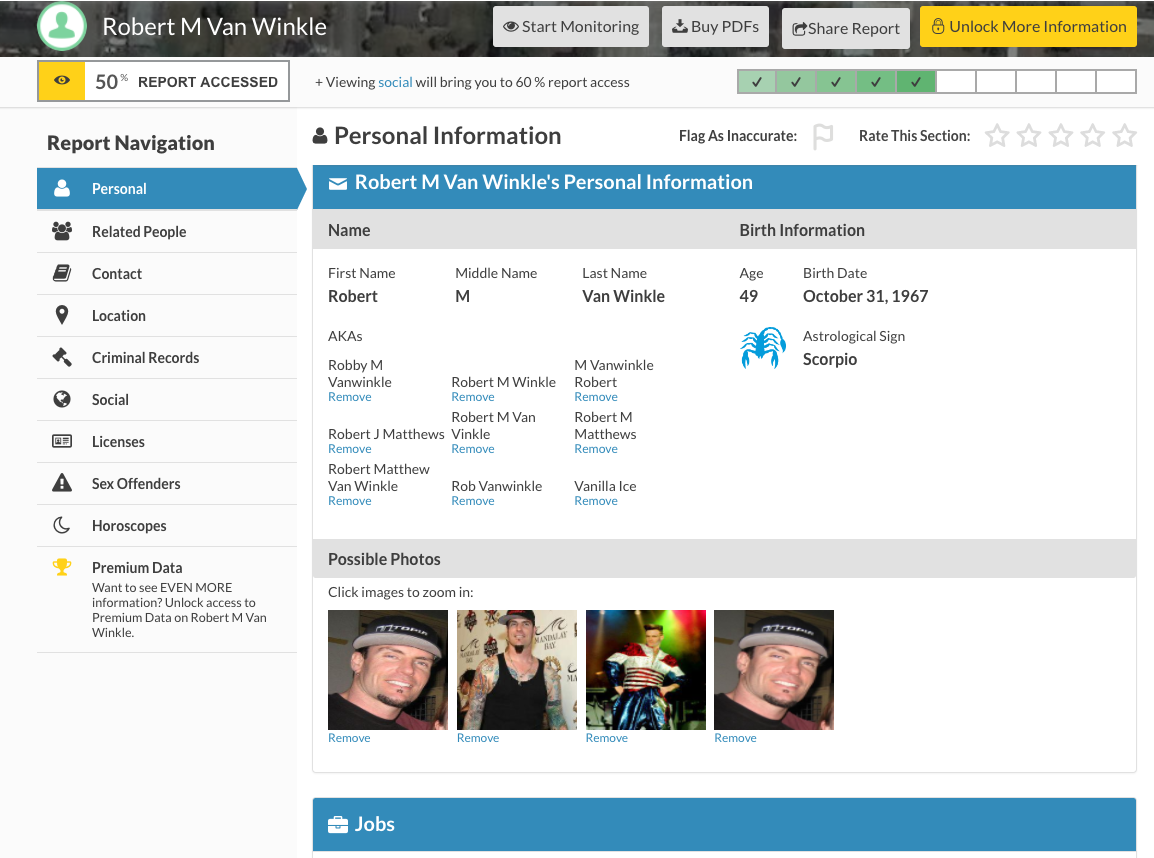This screenshot has width=1154, height=858.
Task: Click the trophy icon for Premium Data
Action: click(x=62, y=567)
